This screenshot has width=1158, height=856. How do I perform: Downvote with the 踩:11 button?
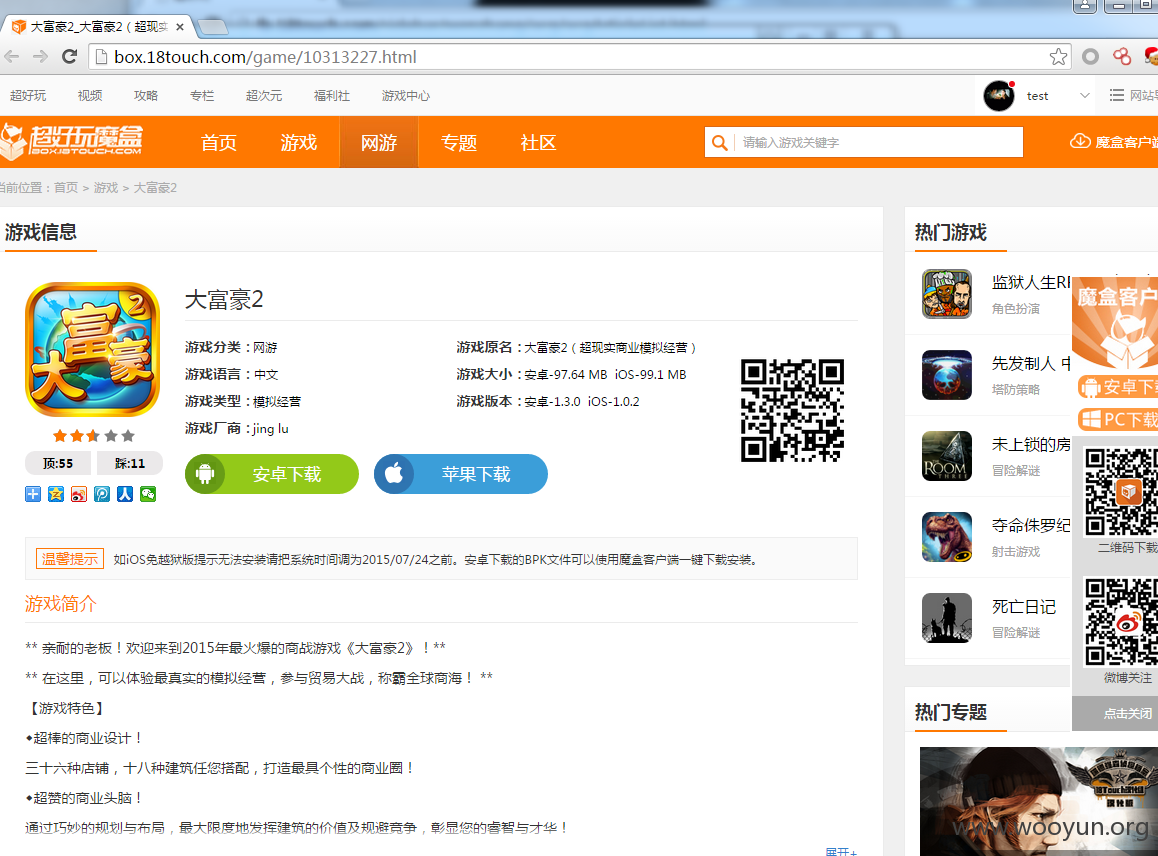pos(129,463)
